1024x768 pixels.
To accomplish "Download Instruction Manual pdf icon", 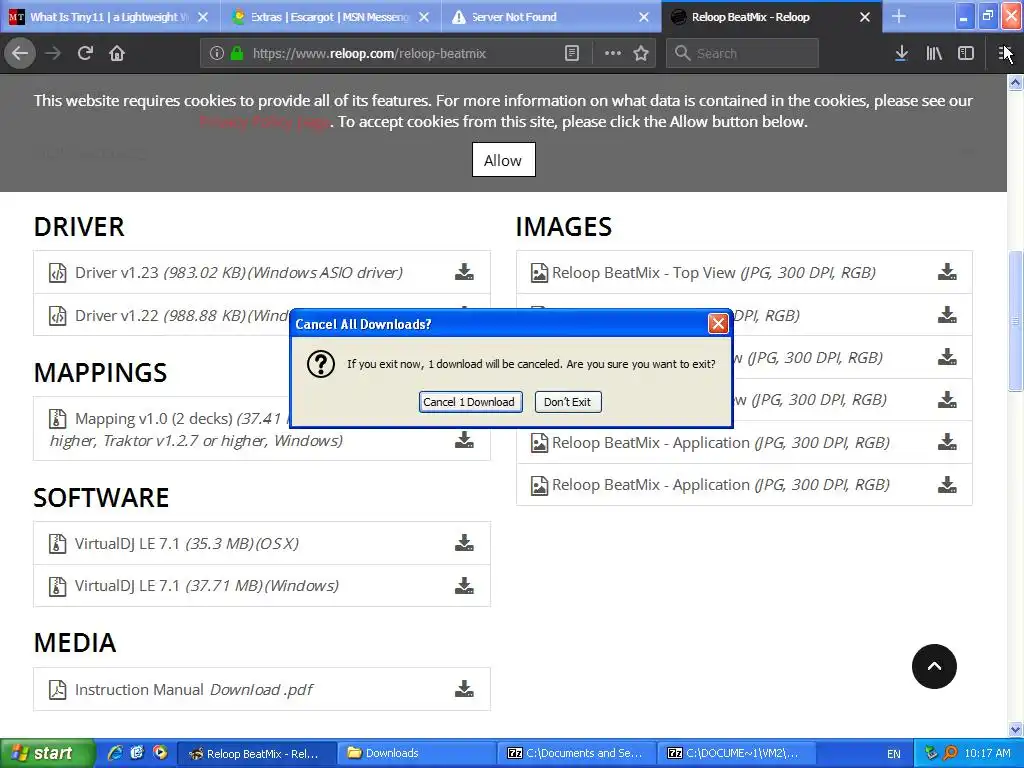I will point(464,689).
